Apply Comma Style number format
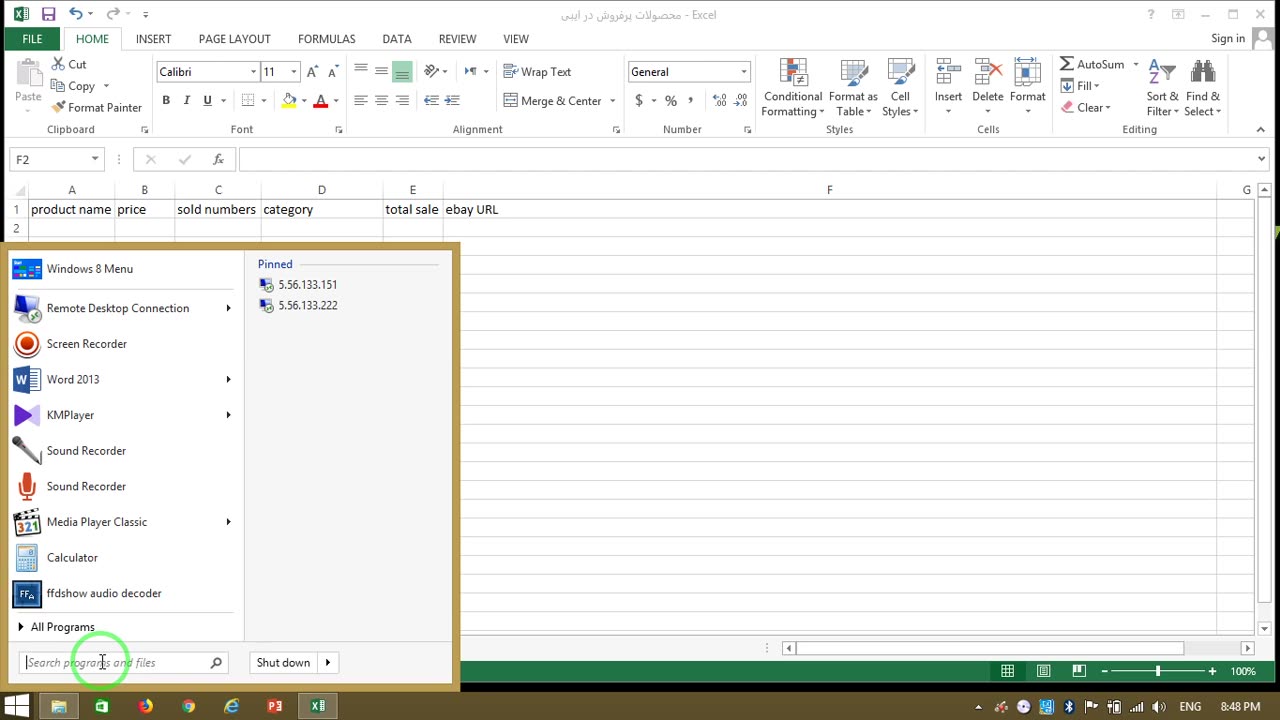 [690, 100]
